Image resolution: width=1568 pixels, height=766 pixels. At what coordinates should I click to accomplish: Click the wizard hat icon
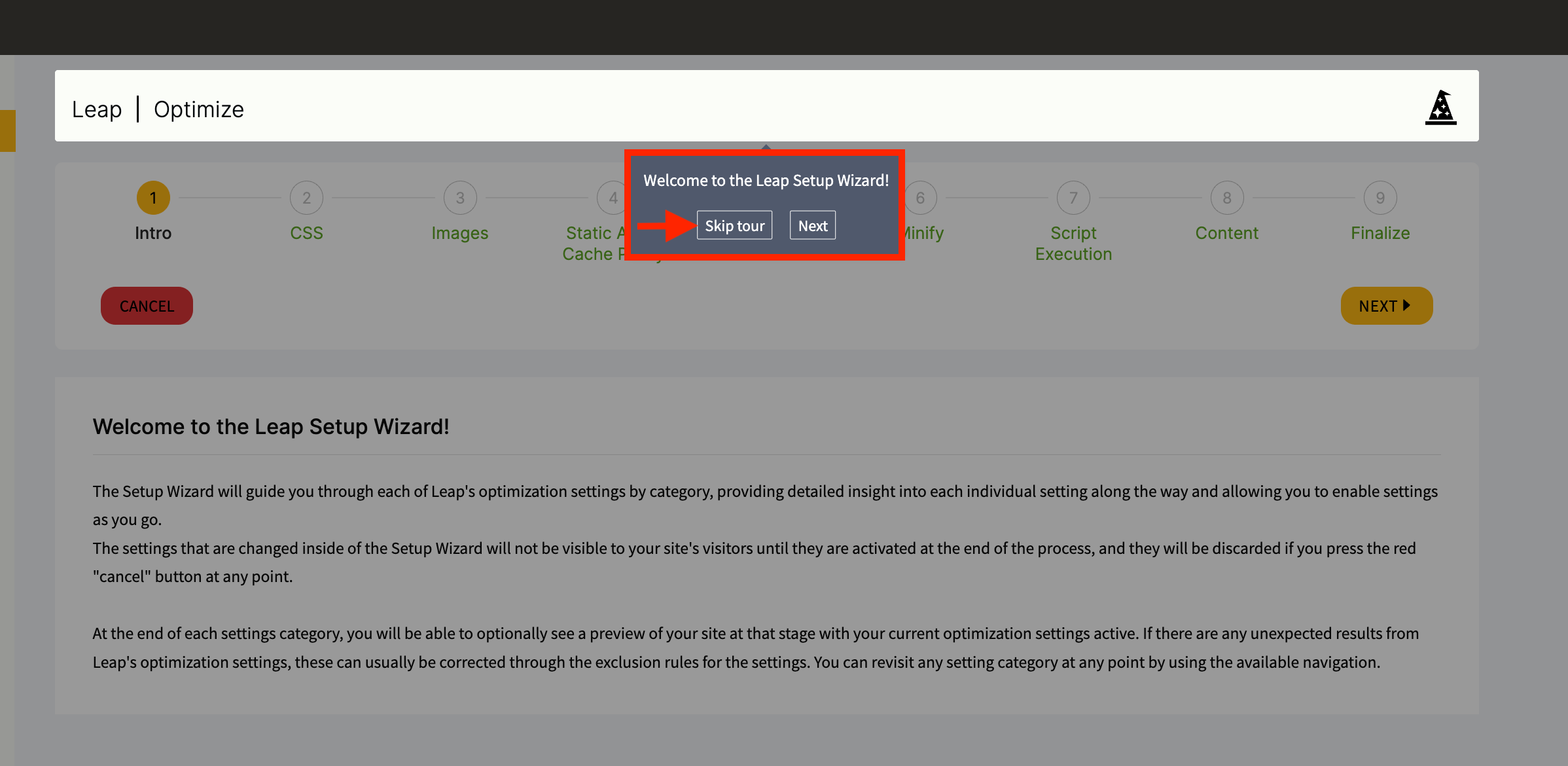pyautogui.click(x=1440, y=107)
